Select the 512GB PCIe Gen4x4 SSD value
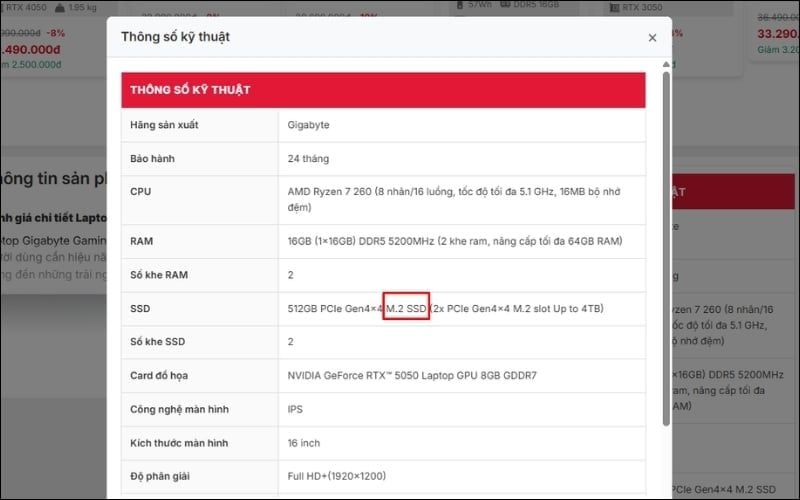This screenshot has height=500, width=800. 445,309
